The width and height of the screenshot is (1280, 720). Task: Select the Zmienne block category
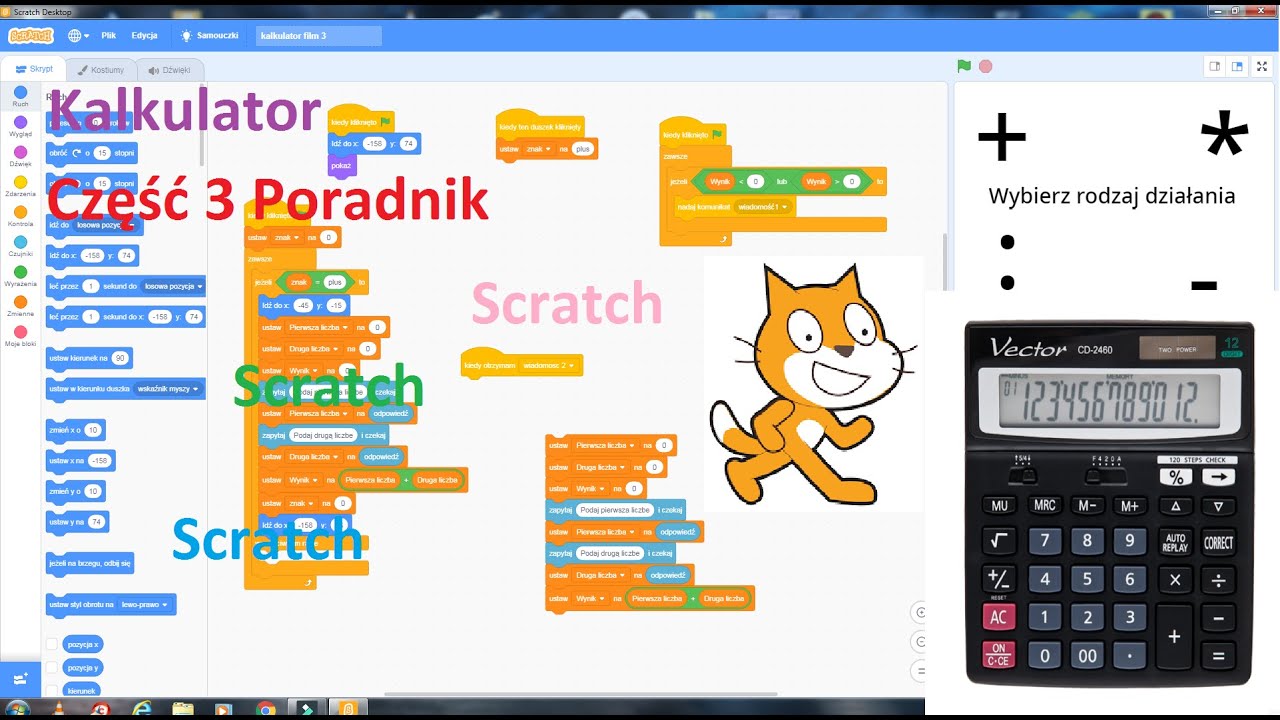pos(20,306)
